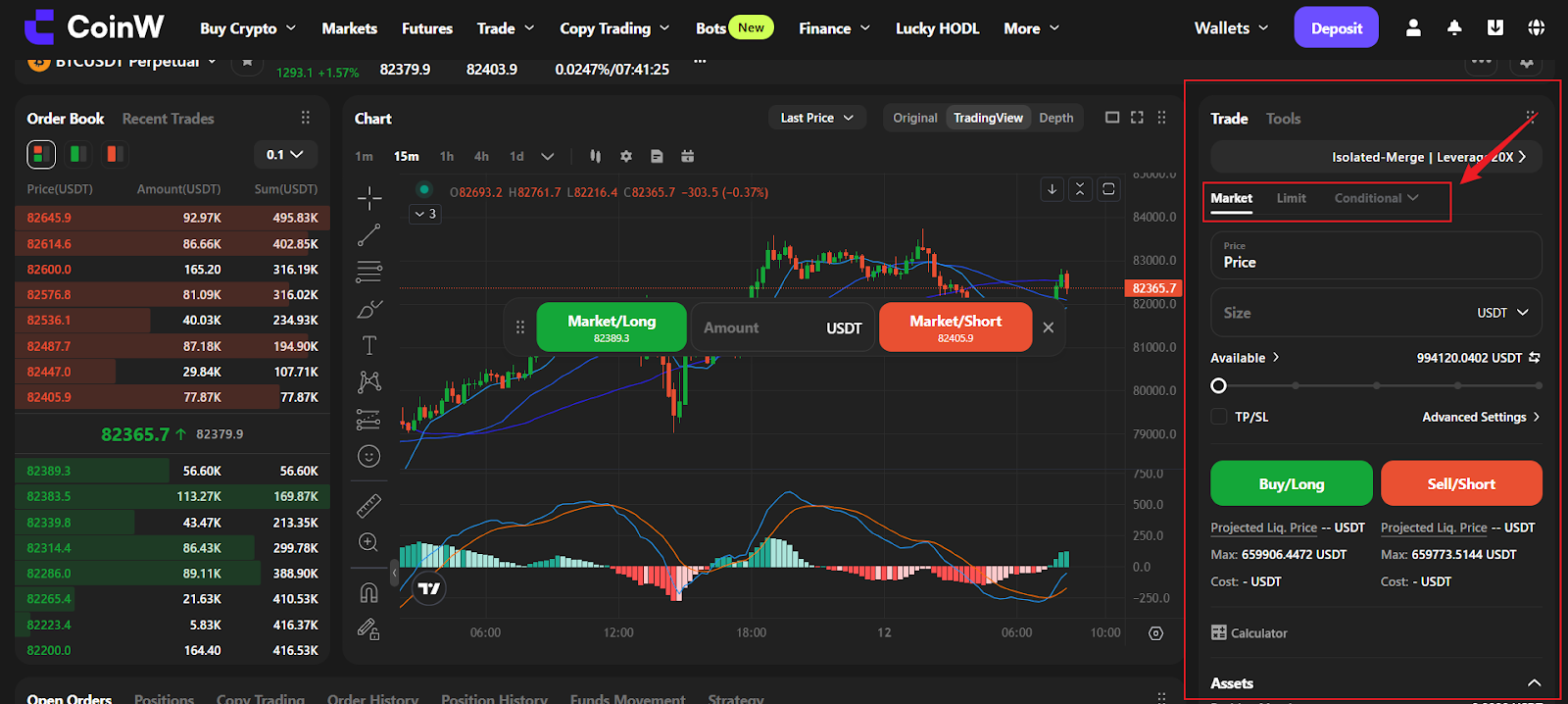Toggle the chart widescreen layout icon
1568x704 pixels.
(1112, 118)
